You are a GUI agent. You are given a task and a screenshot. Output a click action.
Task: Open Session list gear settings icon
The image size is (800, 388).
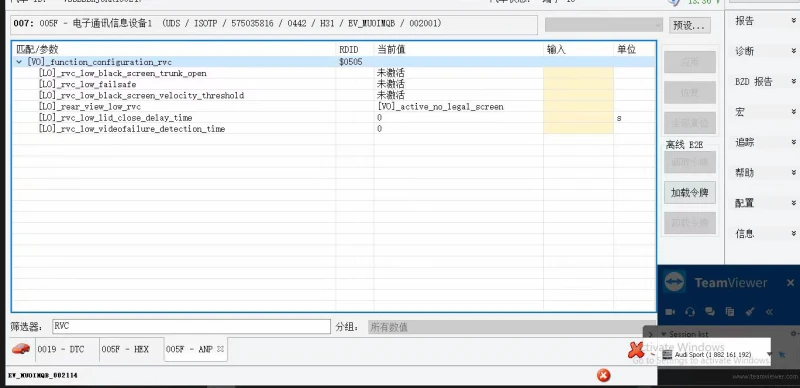point(793,333)
